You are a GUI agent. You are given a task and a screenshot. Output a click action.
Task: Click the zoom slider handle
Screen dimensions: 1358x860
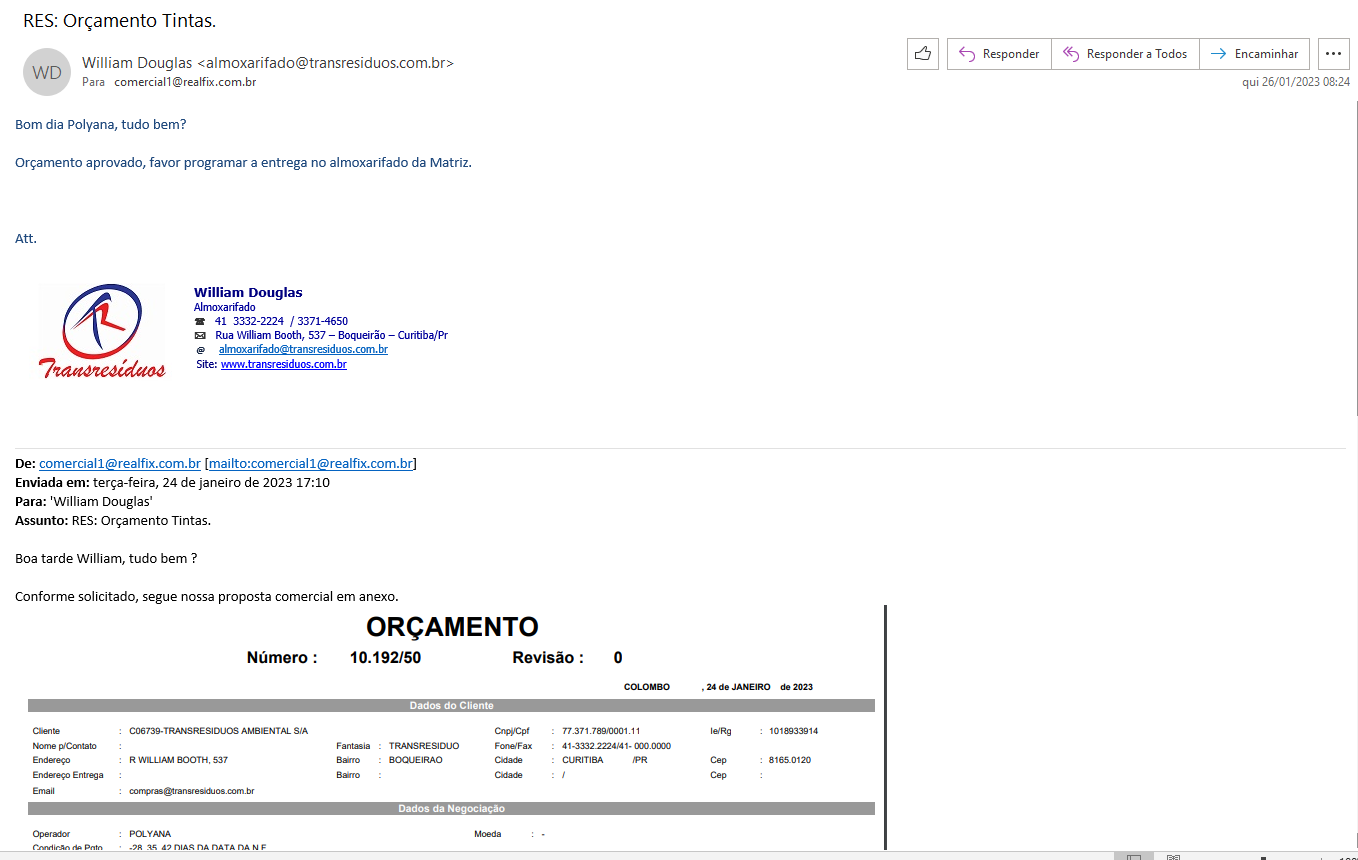1262,857
